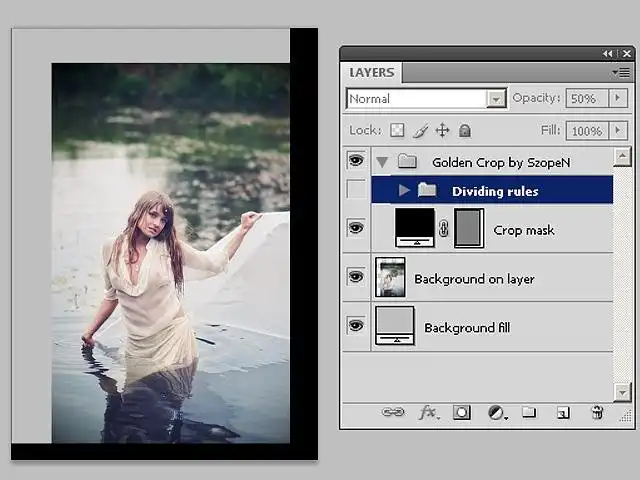
Task: Lock all with padlock icon
Action: [x=465, y=131]
